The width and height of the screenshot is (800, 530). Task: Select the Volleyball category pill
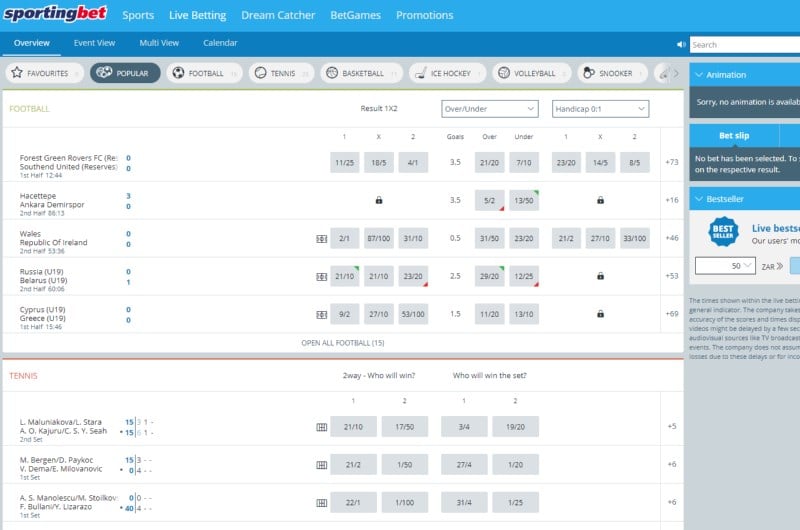pyautogui.click(x=532, y=73)
